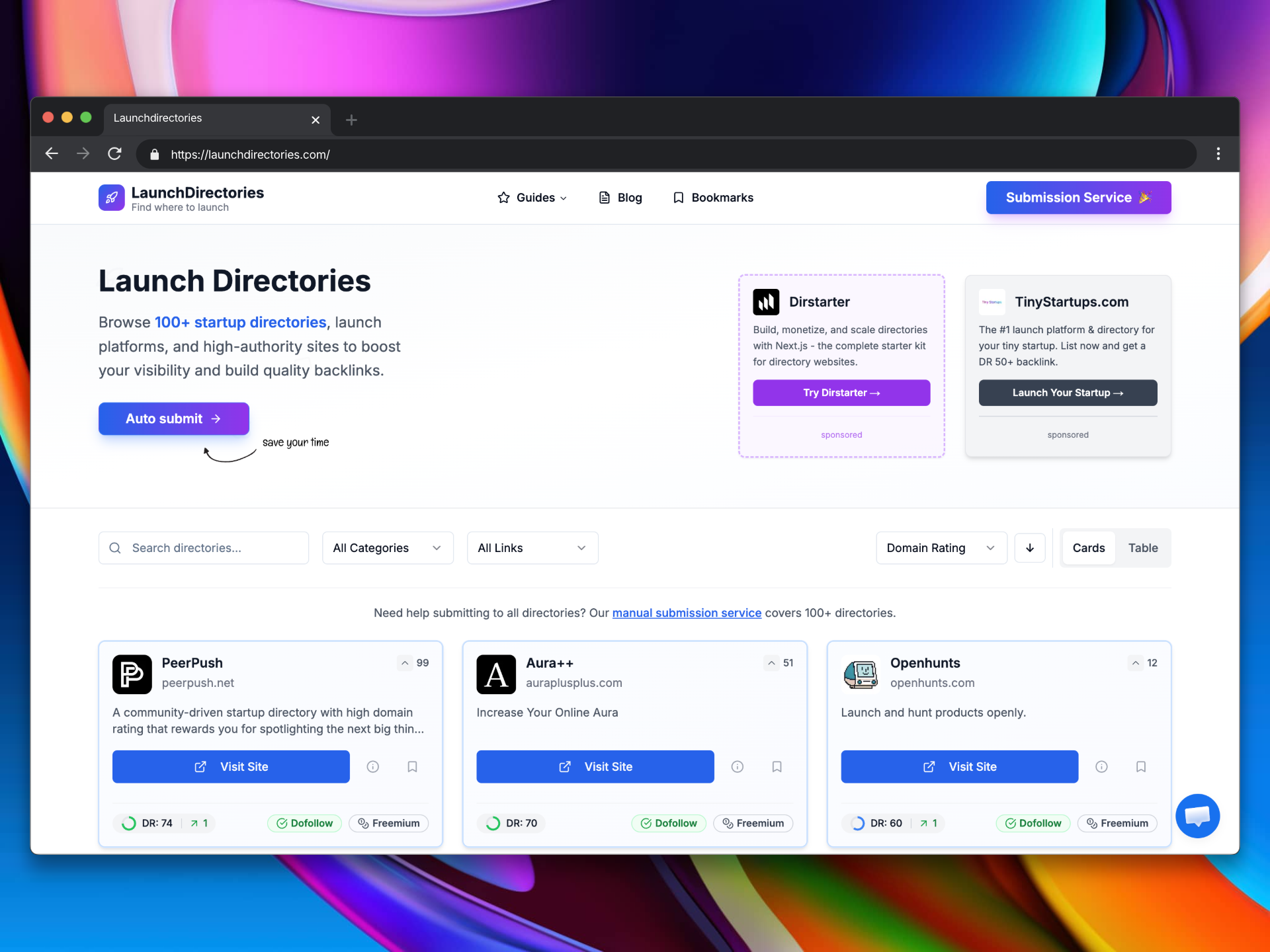Click the Aura++ DR: 70 indicator
Viewport: 1270px width, 952px height.
click(x=512, y=823)
